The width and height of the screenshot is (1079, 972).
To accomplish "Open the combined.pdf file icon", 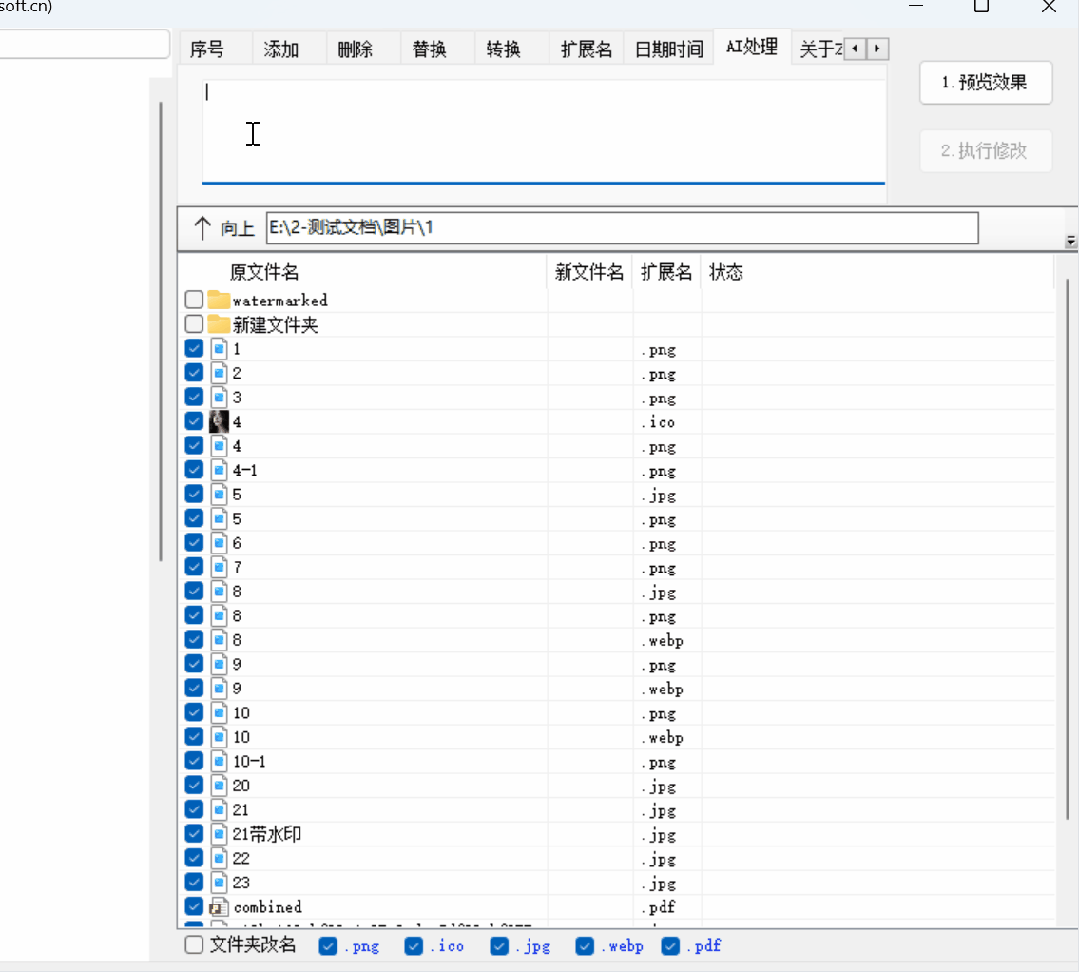I will tap(218, 906).
